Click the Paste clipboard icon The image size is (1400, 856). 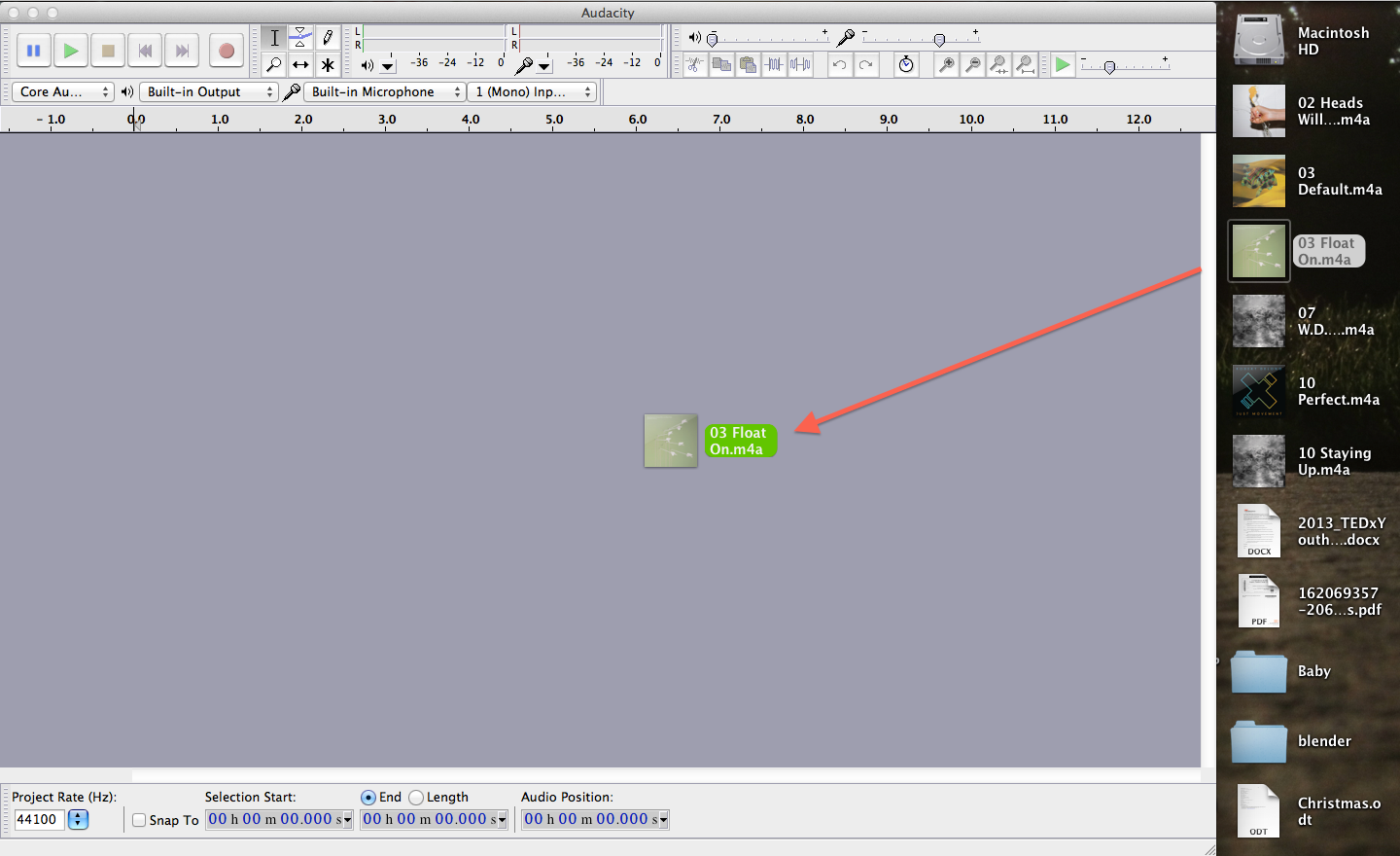[x=748, y=65]
